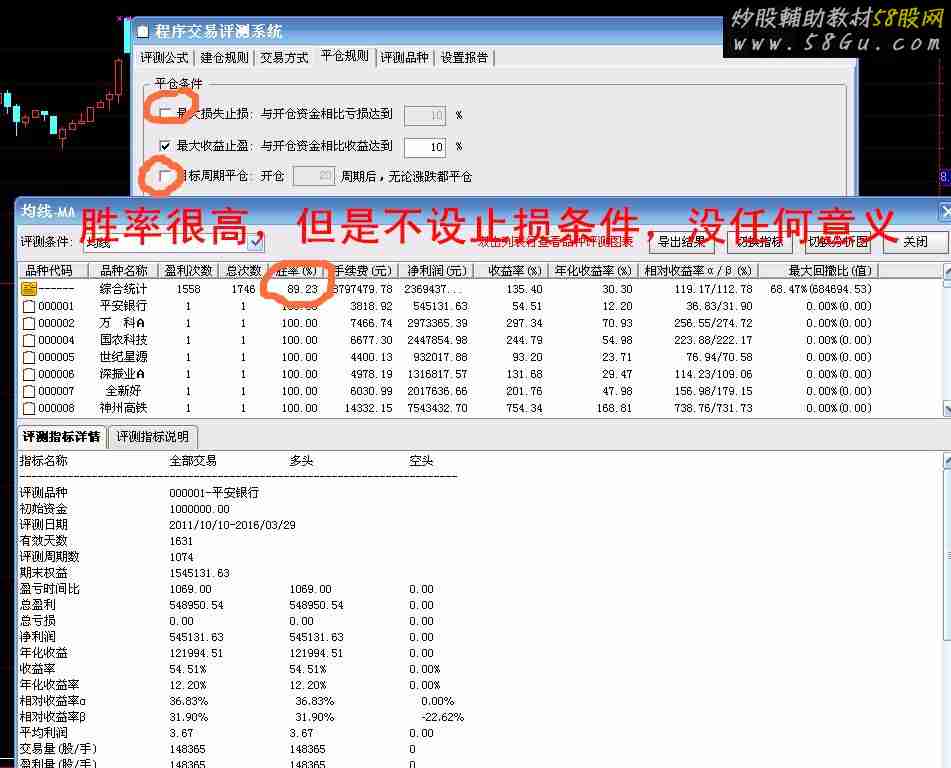
Task: Click the 1000000.00 初始资金 value
Action: click(200, 509)
